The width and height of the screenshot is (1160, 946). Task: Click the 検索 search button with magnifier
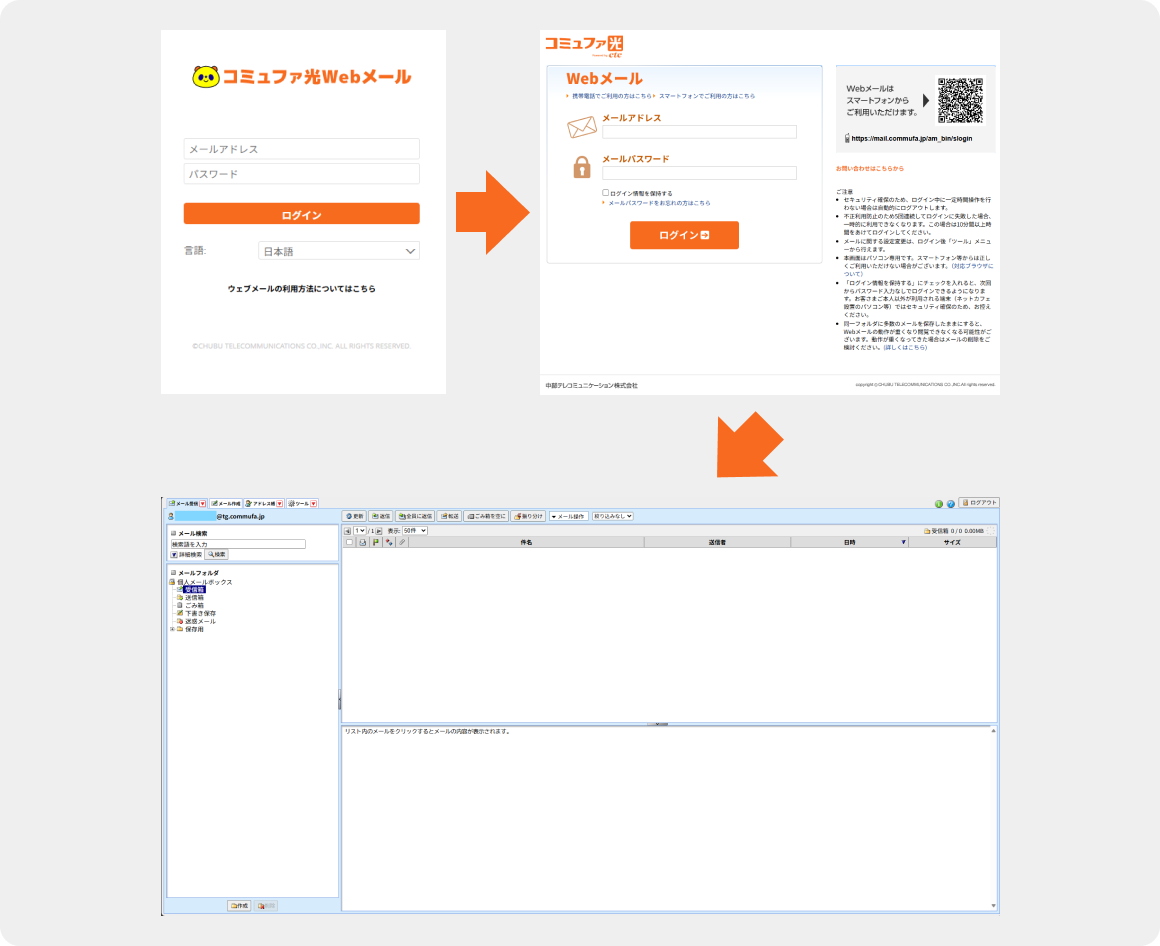217,554
